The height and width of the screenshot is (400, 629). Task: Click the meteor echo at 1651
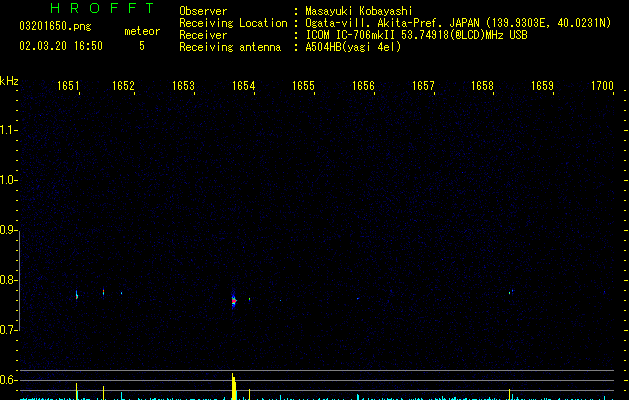(77, 295)
